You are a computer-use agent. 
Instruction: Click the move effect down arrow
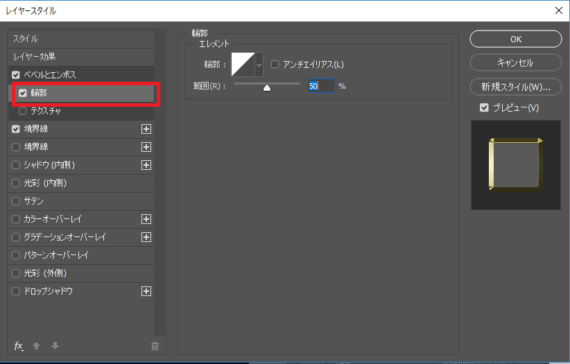click(x=55, y=346)
